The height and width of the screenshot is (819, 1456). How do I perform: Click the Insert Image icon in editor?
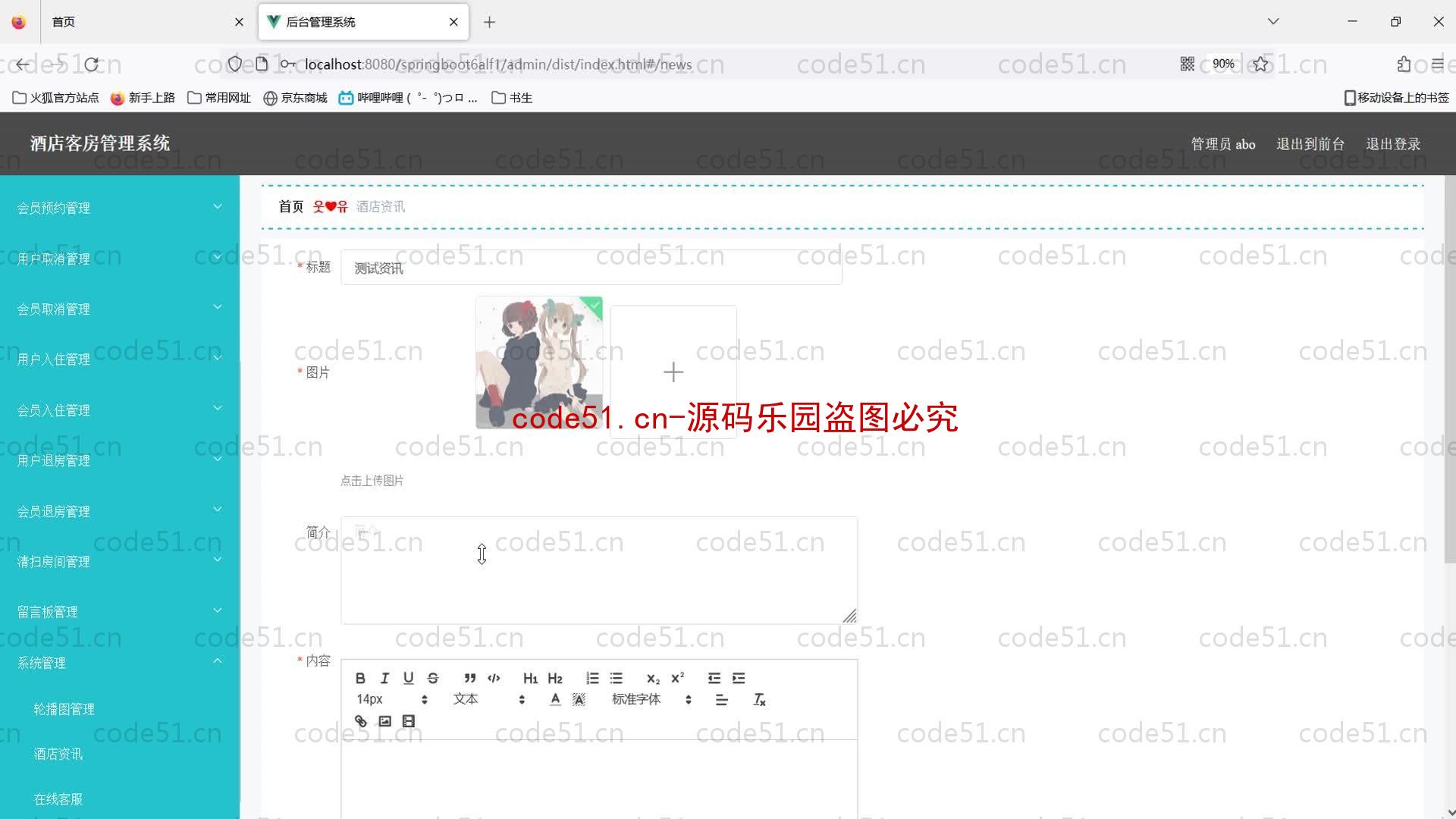385,720
